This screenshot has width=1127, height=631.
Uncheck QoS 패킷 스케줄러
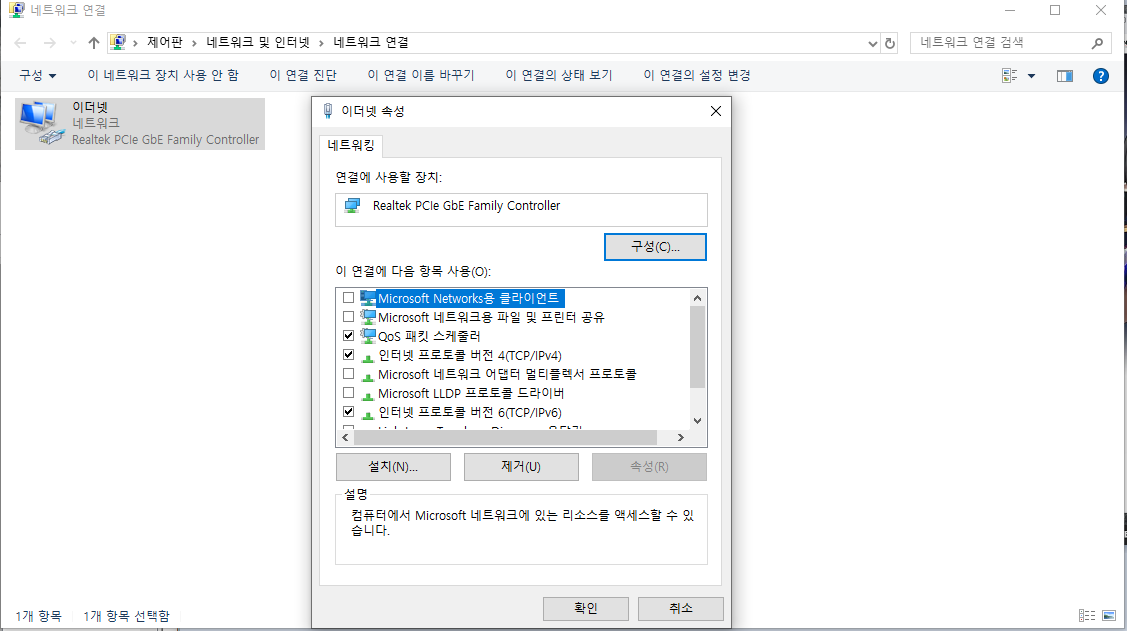coord(349,336)
